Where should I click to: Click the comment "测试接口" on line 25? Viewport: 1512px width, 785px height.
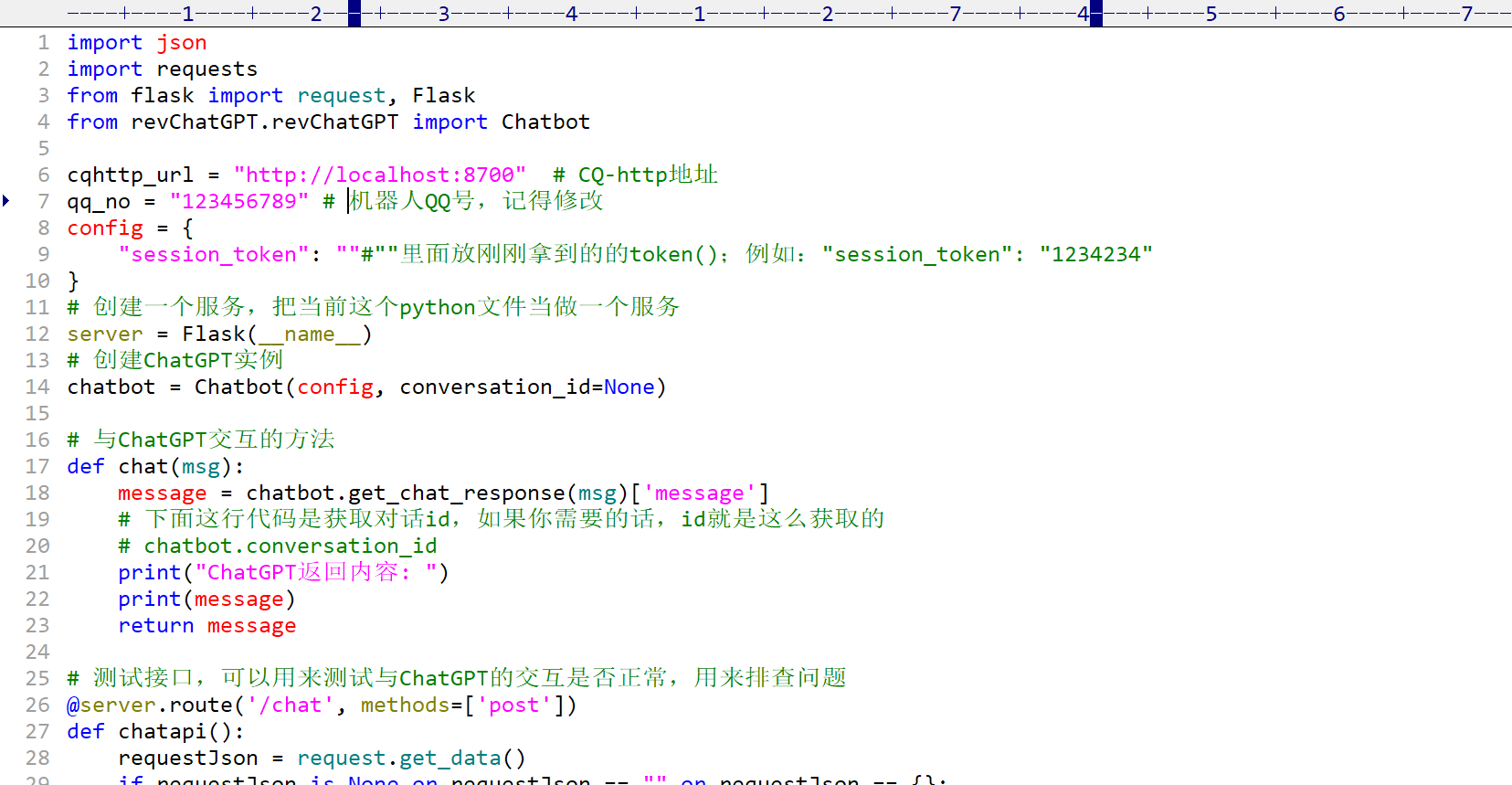click(x=143, y=678)
